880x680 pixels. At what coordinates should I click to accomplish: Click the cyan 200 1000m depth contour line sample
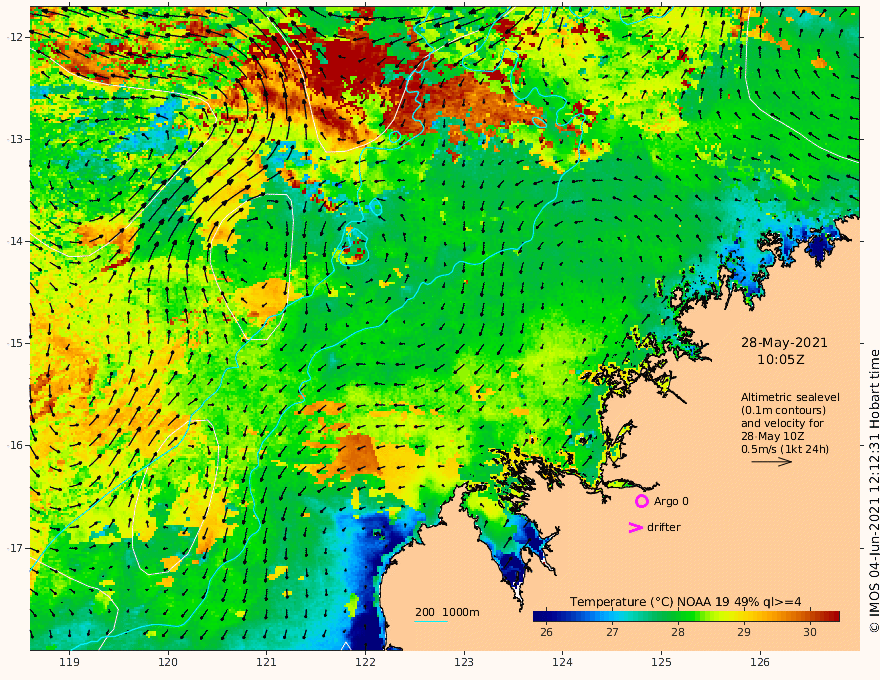point(431,621)
